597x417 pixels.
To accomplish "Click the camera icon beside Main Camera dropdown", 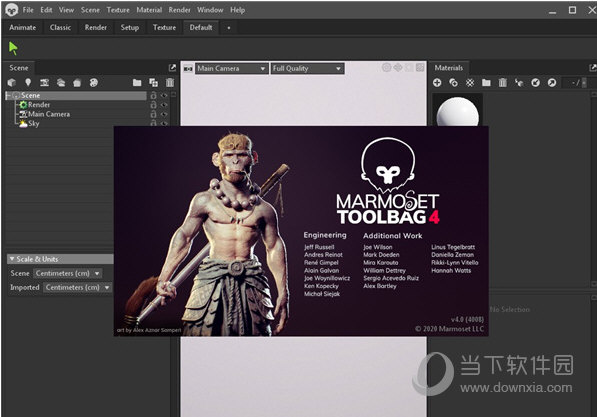I will tap(188, 69).
